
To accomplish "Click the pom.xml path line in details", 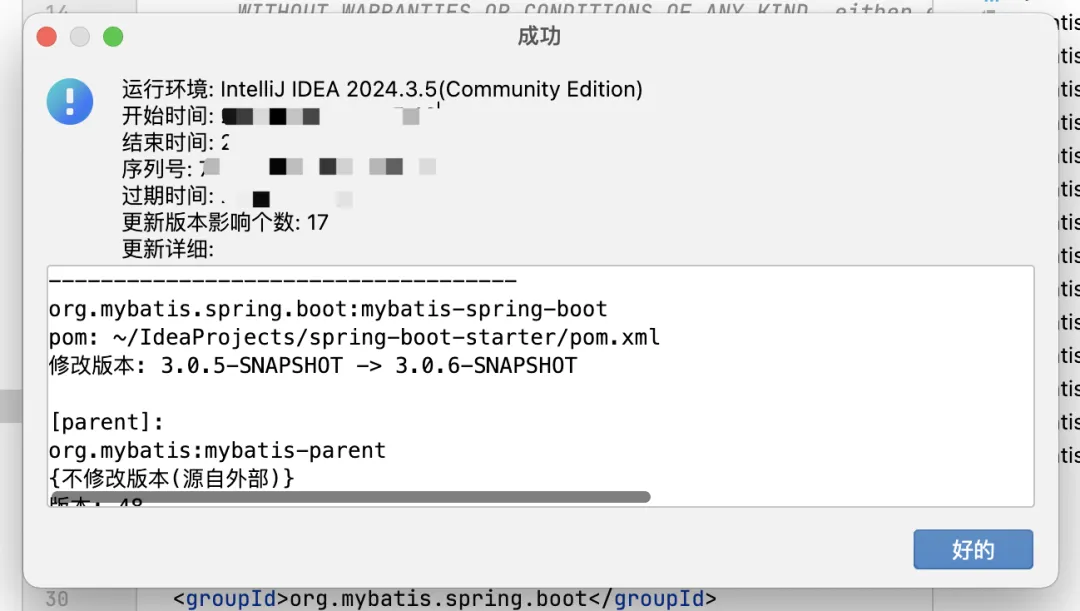I will click(x=354, y=338).
